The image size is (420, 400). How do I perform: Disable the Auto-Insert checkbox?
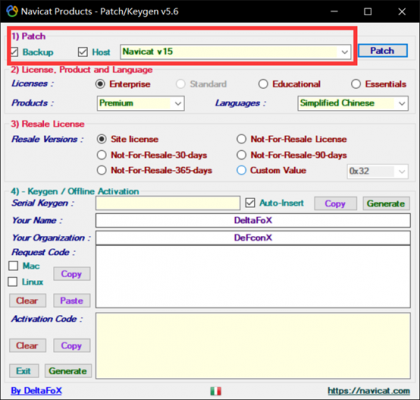coord(250,203)
